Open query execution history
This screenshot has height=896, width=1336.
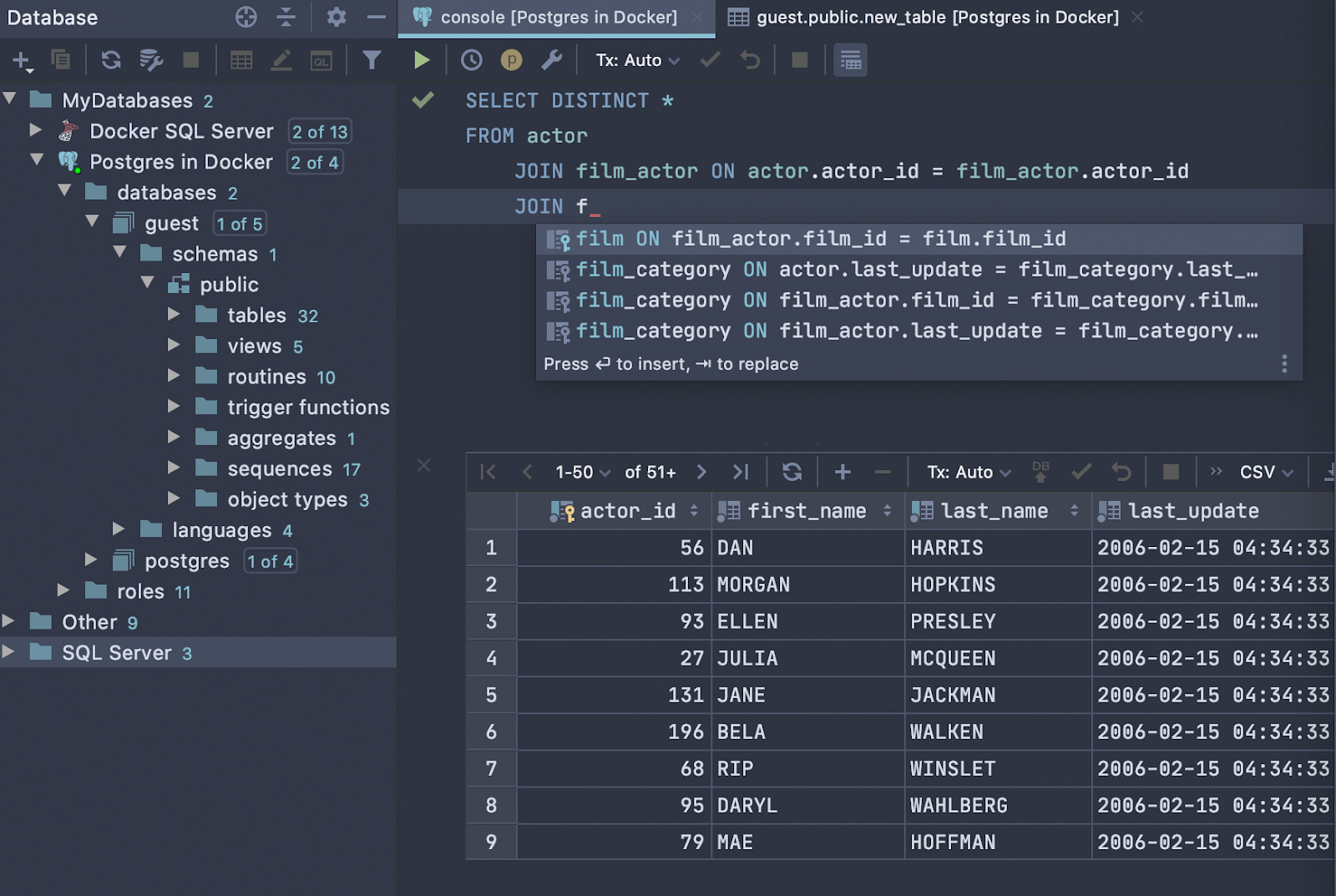click(x=470, y=59)
